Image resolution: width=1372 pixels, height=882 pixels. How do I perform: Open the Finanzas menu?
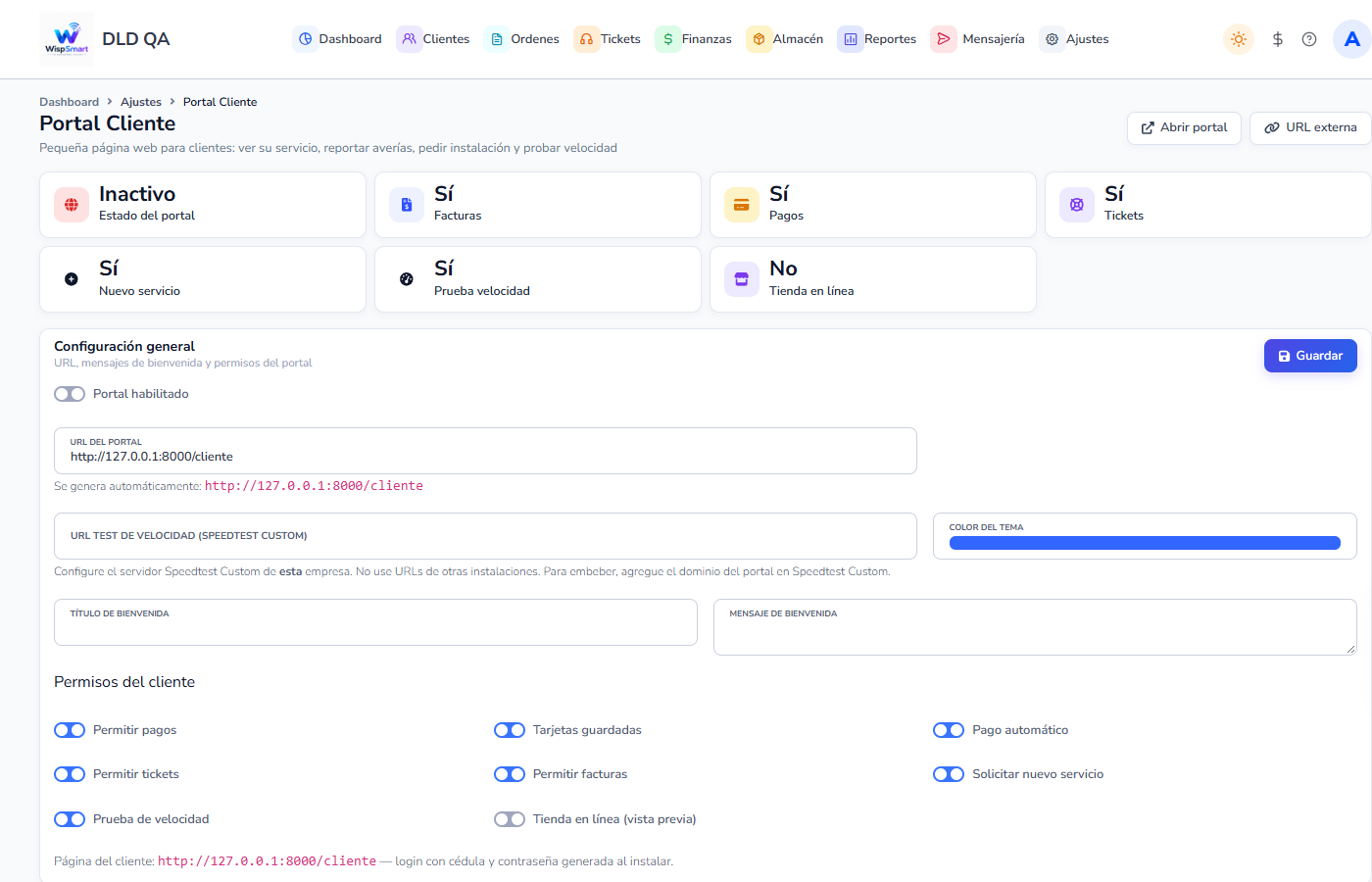pos(694,39)
